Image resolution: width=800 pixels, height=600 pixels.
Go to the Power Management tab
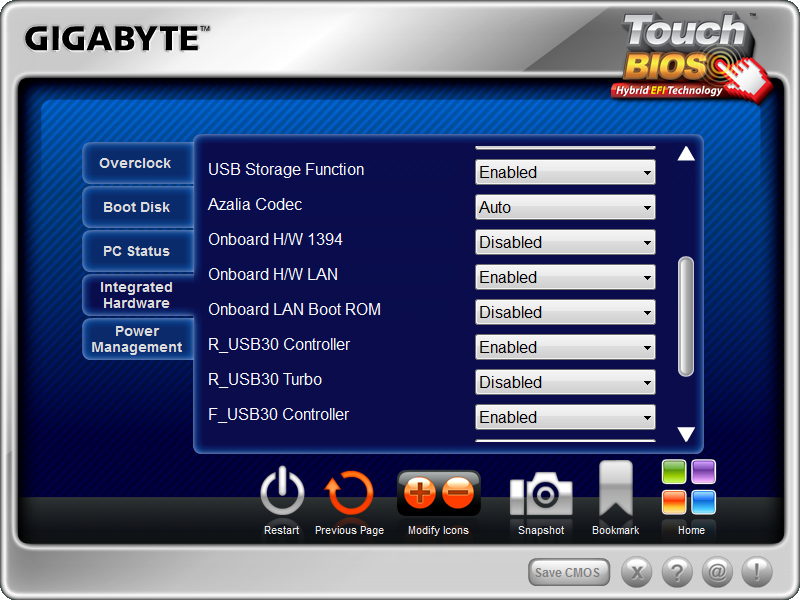point(138,339)
